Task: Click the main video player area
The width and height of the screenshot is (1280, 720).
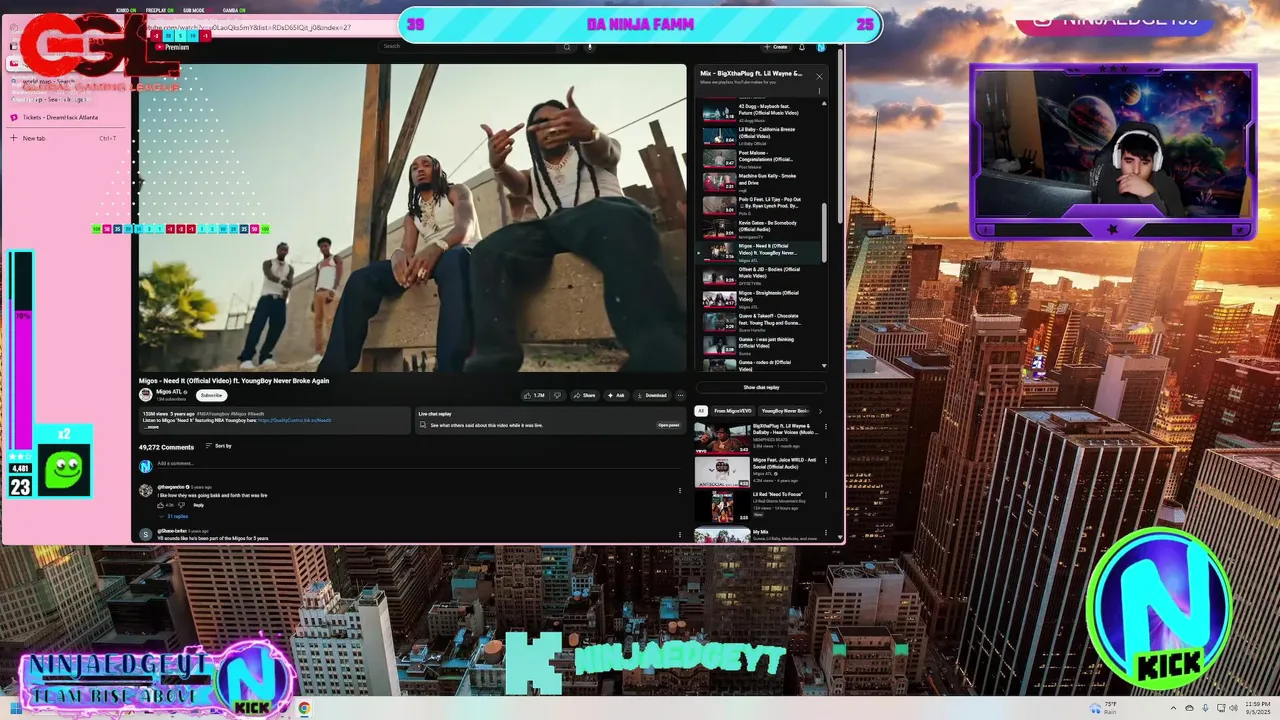Action: 412,218
